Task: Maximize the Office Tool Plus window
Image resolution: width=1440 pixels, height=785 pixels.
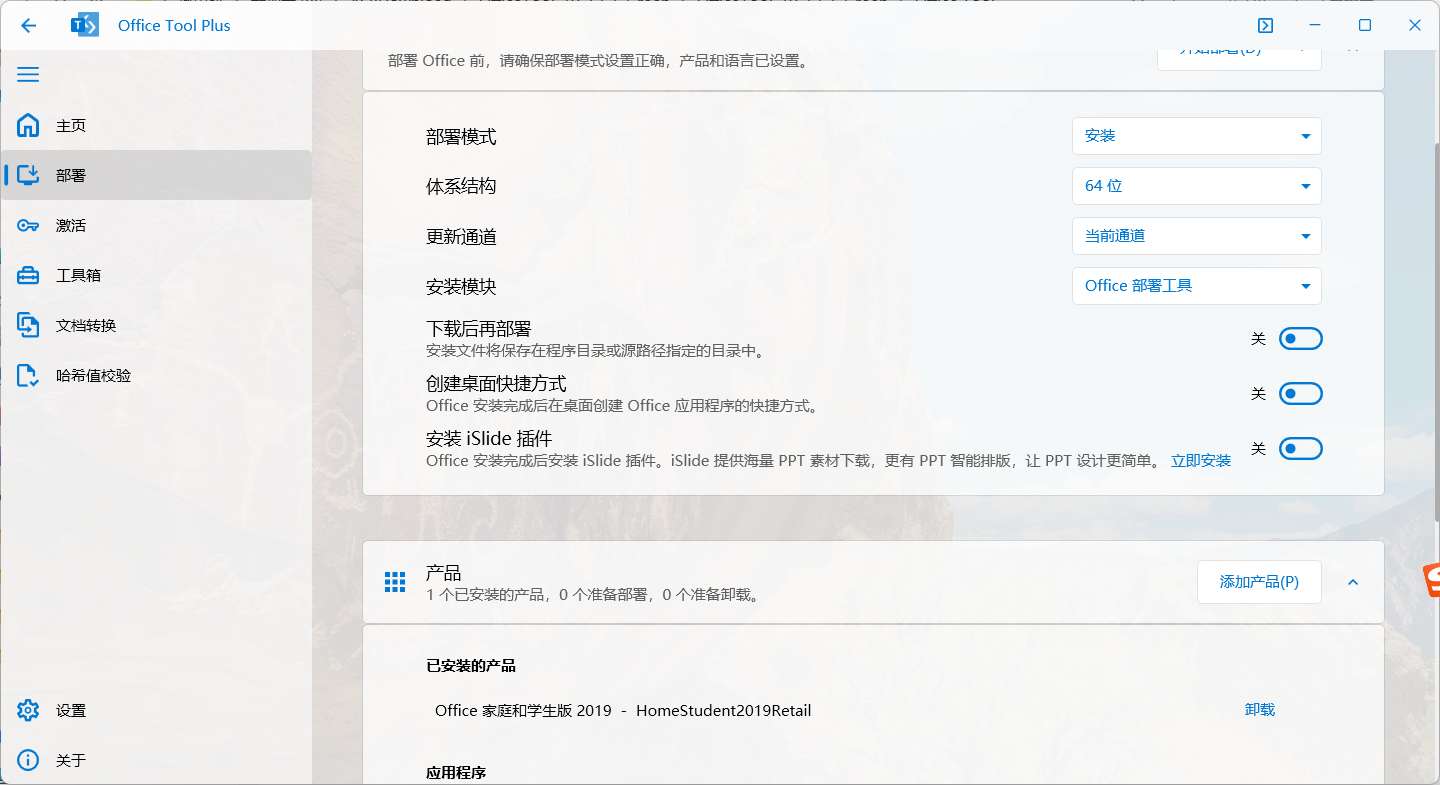Action: (1365, 25)
